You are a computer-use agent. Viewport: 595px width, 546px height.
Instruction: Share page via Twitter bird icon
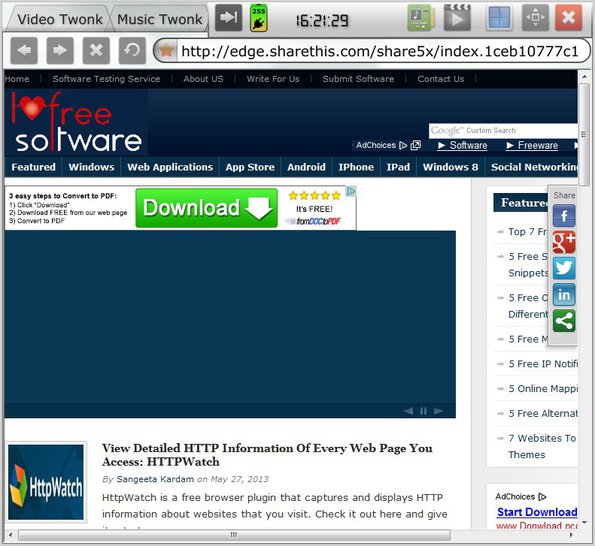564,268
